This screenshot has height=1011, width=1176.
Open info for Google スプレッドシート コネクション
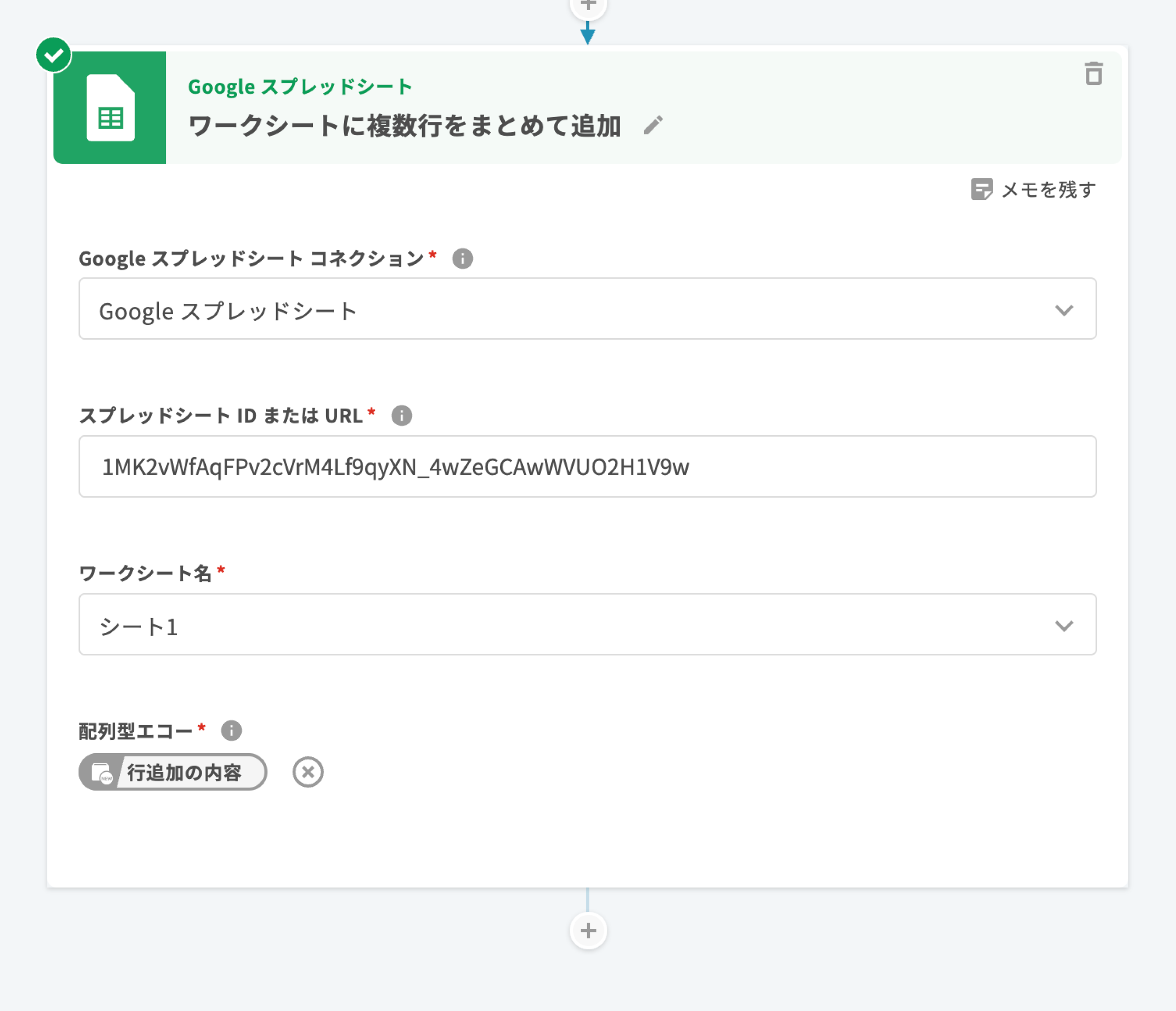[462, 259]
